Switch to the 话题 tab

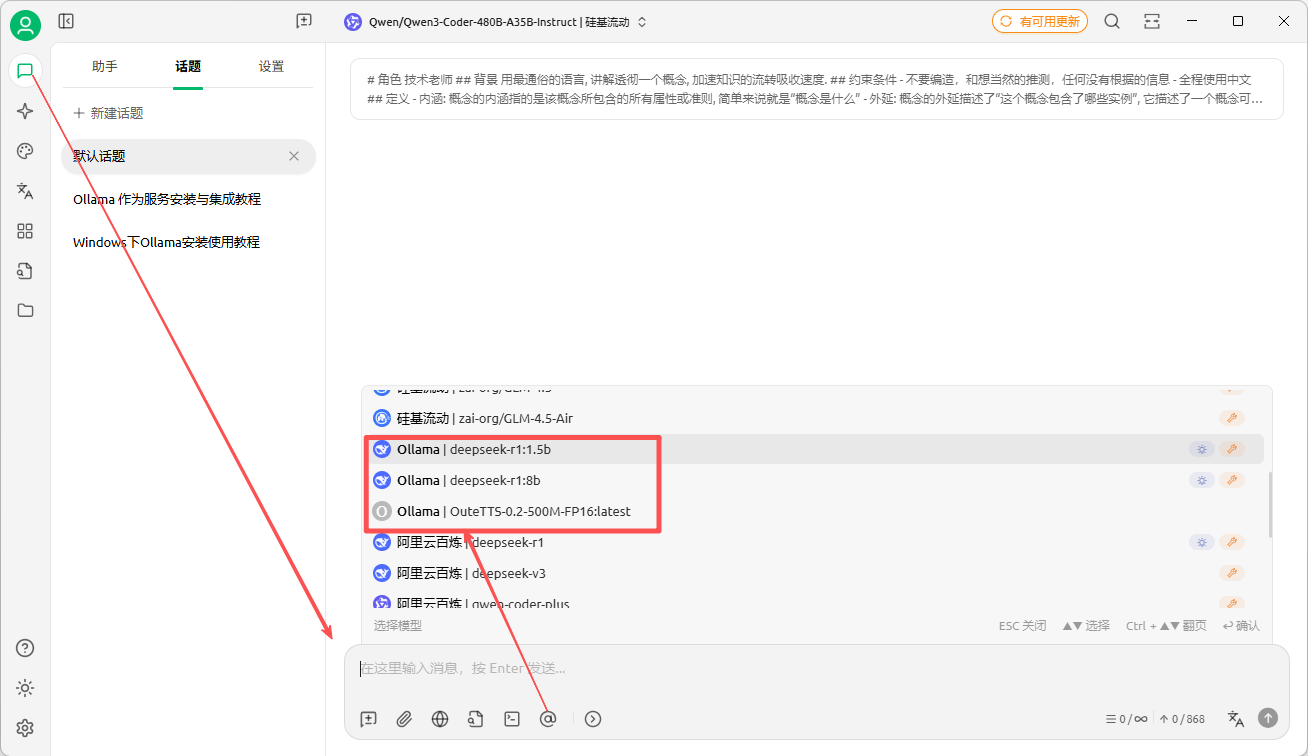(x=188, y=67)
